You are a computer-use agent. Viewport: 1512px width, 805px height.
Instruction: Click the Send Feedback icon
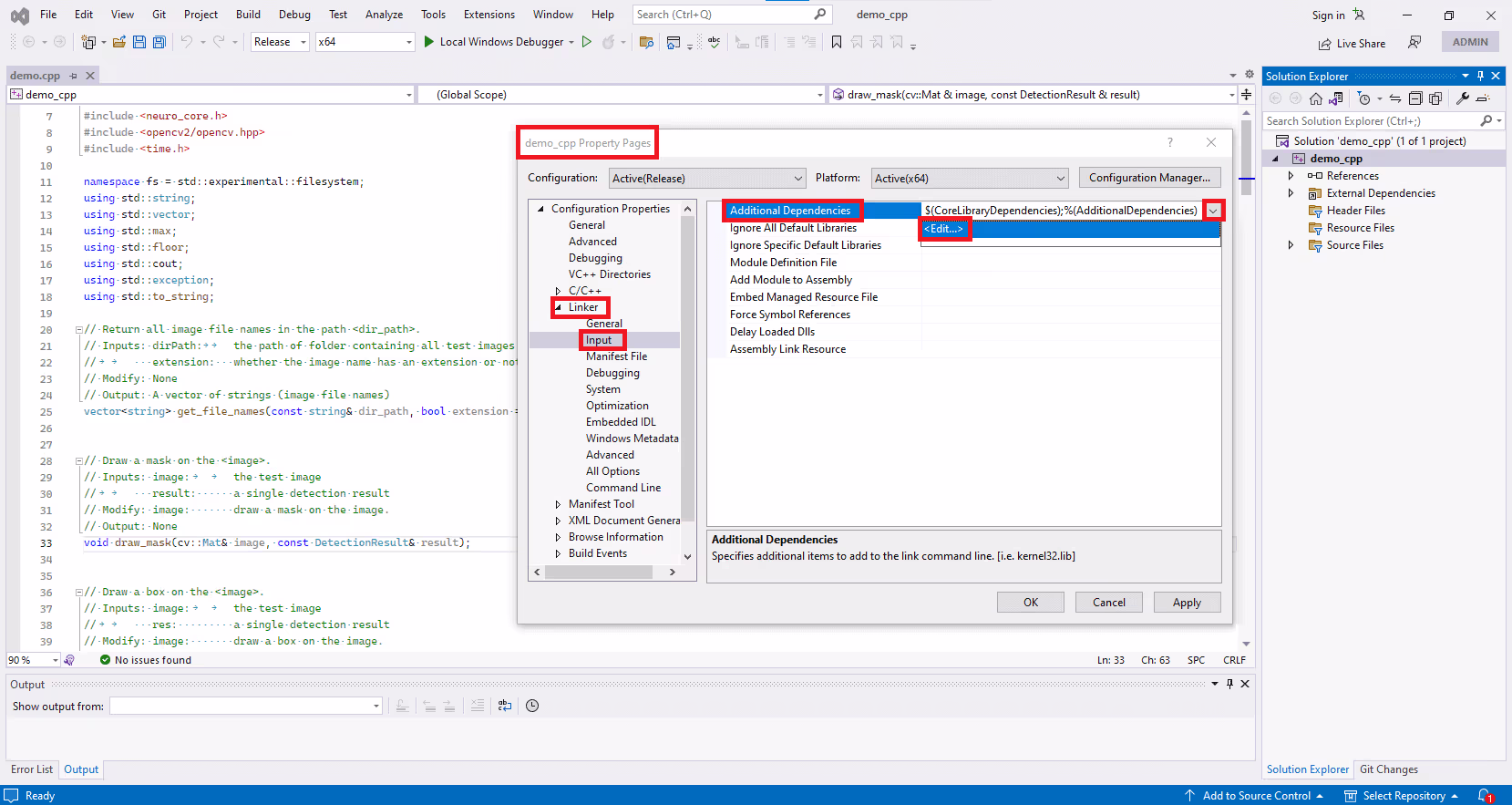[x=1414, y=42]
